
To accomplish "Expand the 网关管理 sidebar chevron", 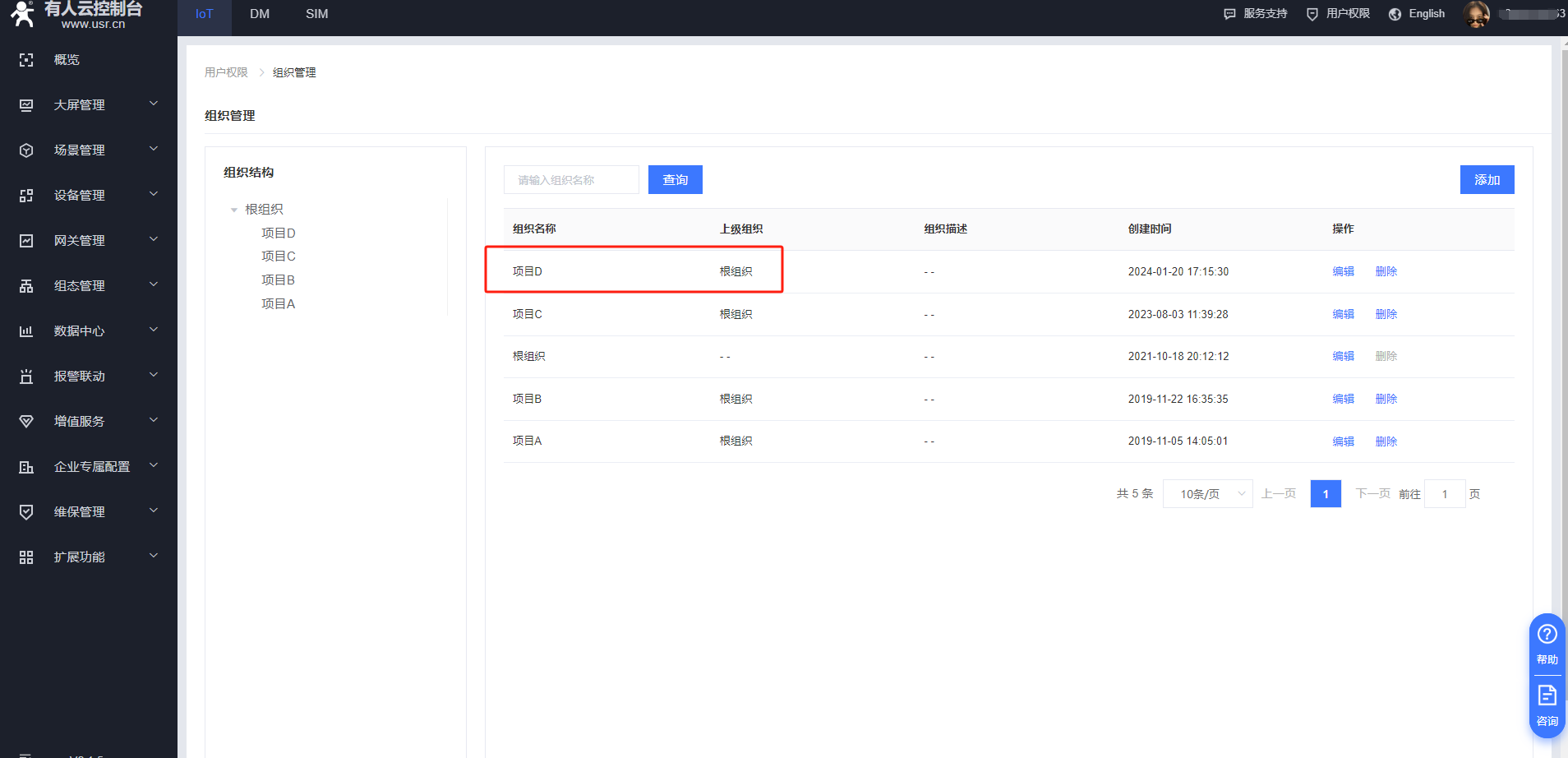I will (x=154, y=240).
